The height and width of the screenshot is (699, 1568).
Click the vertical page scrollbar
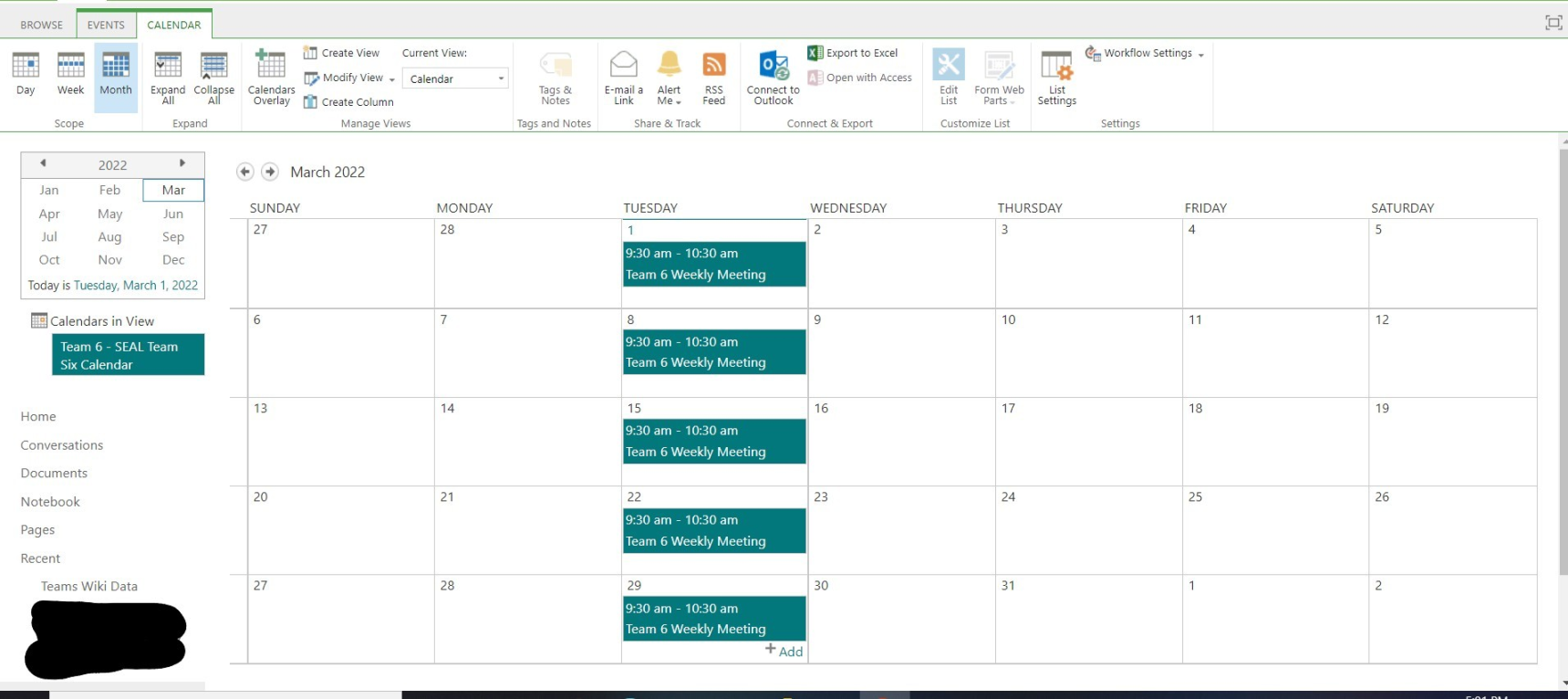point(1563,360)
